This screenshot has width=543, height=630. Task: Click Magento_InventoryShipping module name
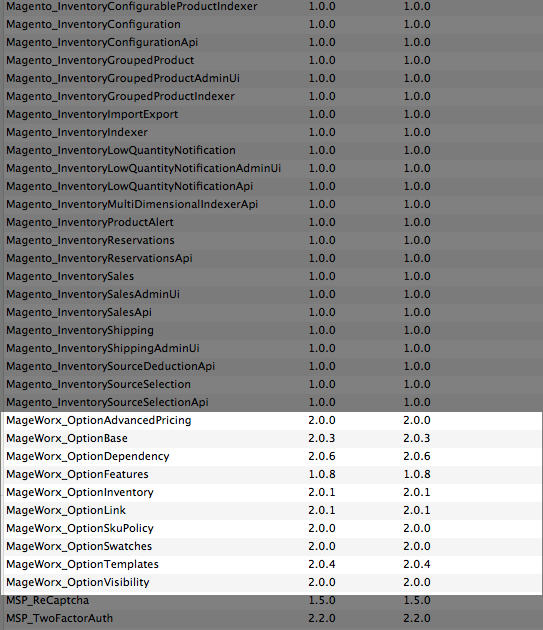pyautogui.click(x=80, y=331)
